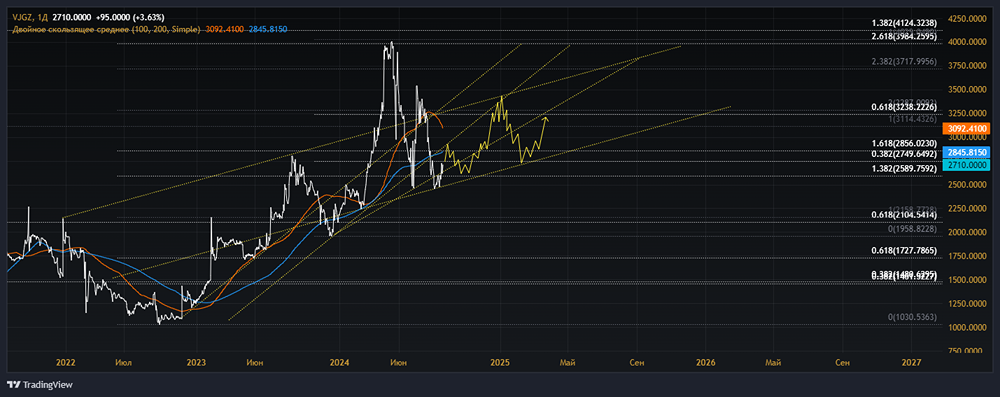Click the 2027 label on time axis
The height and width of the screenshot is (397, 1000).
(x=912, y=362)
